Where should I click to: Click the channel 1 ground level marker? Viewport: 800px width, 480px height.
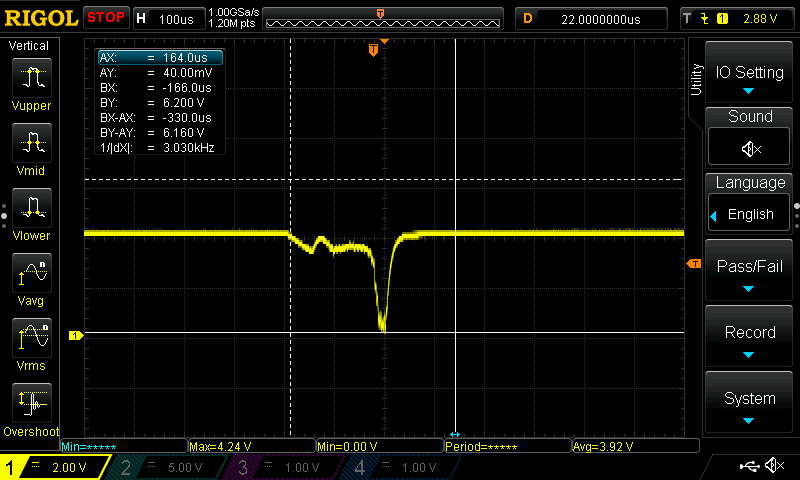click(76, 335)
